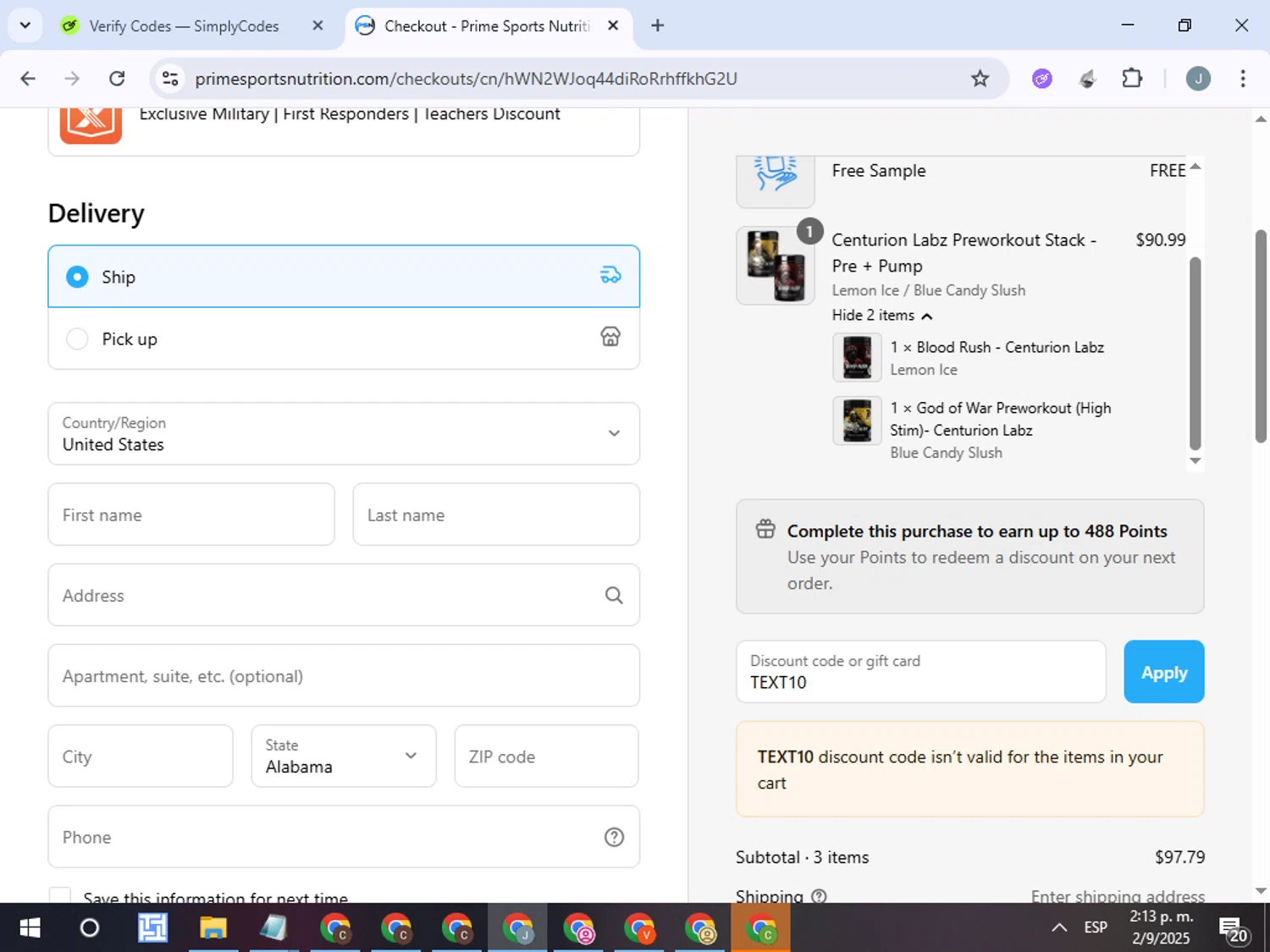The image size is (1270, 952).
Task: Close the Checkout tab
Action: (x=613, y=26)
